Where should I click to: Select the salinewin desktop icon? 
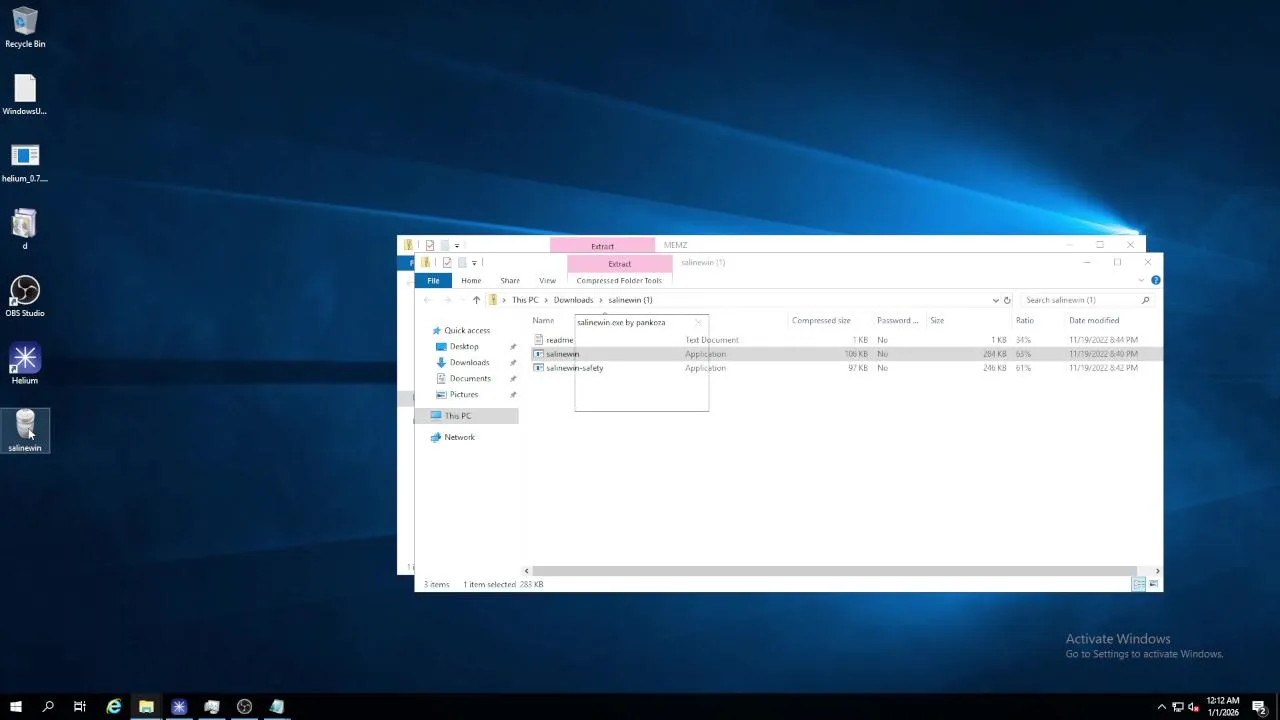pyautogui.click(x=25, y=431)
